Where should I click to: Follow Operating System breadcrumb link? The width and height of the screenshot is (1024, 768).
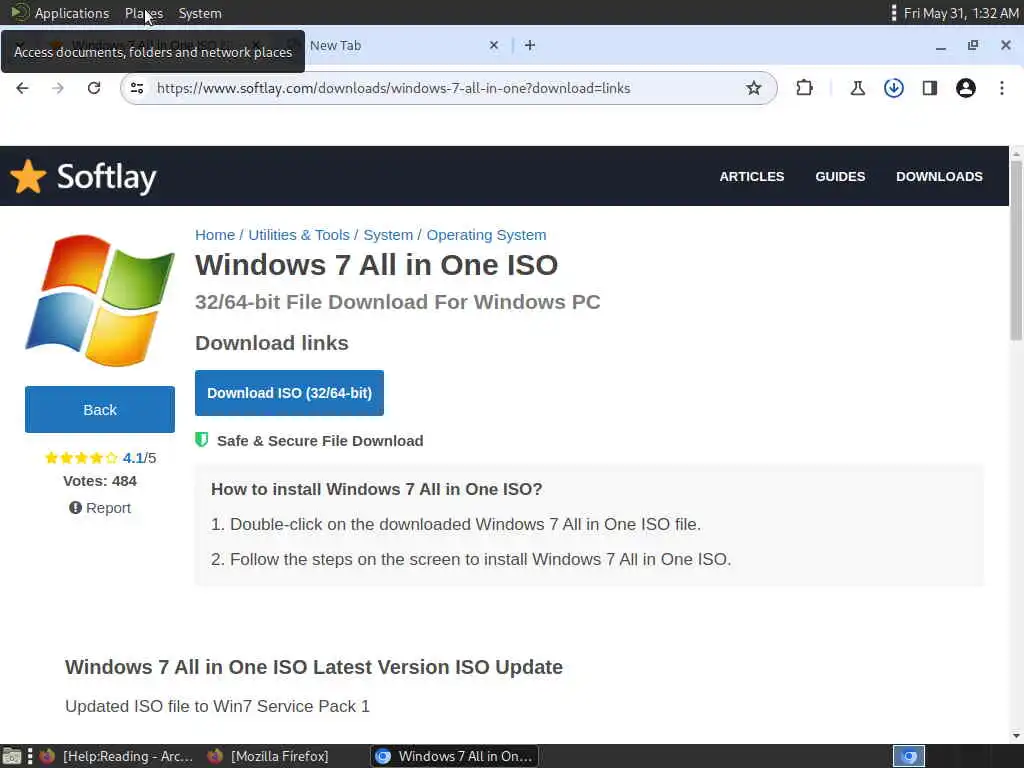point(487,235)
